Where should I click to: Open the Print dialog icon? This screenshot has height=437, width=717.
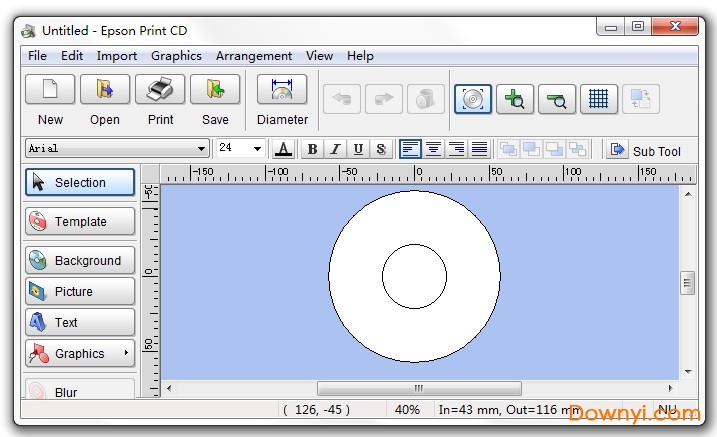pos(160,91)
